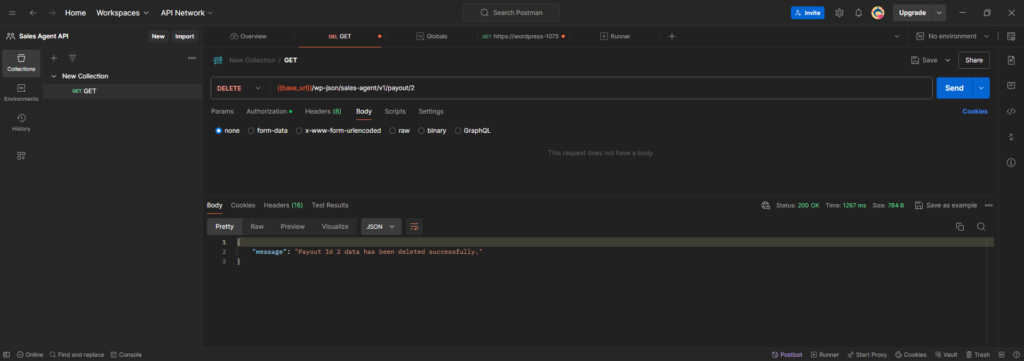Screen dimensions: 1024x361
Task: Open collections more options ellipsis
Action: [x=192, y=58]
